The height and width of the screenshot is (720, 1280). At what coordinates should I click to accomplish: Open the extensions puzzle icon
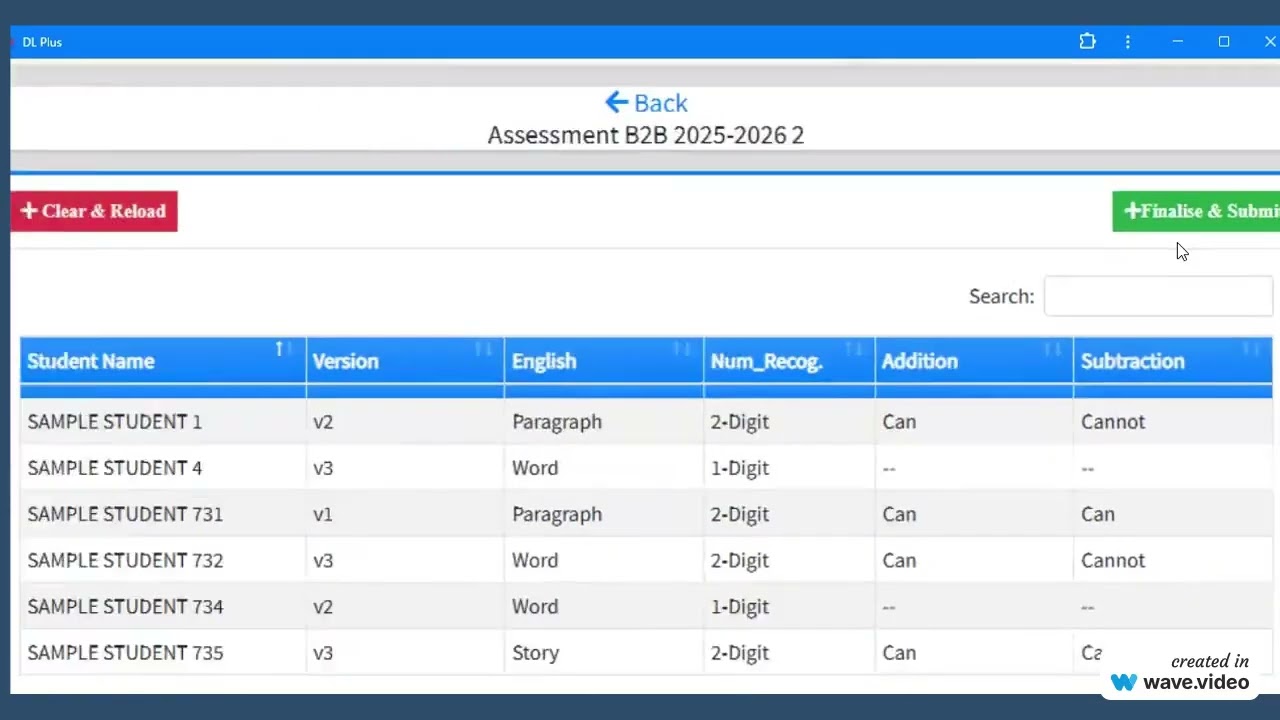point(1087,42)
